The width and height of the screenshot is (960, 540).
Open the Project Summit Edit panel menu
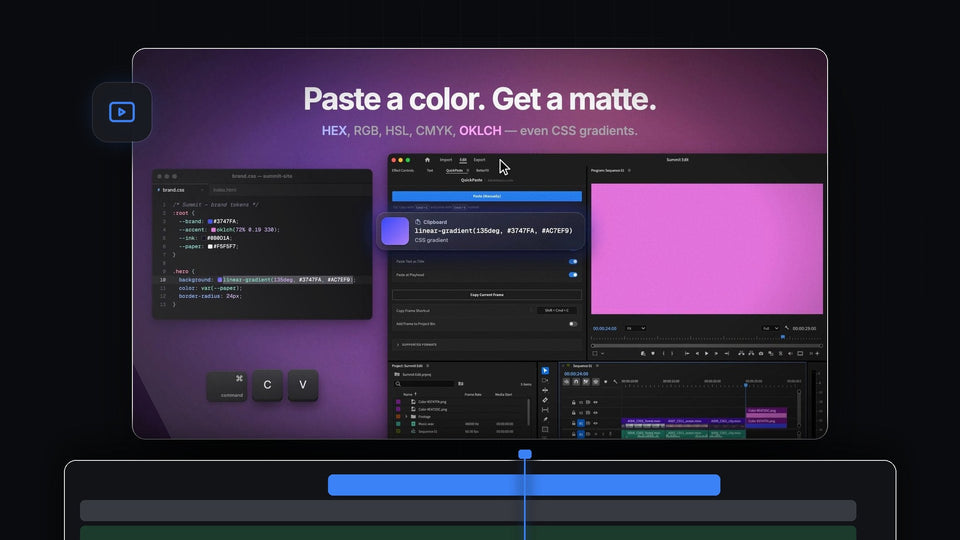coord(427,366)
